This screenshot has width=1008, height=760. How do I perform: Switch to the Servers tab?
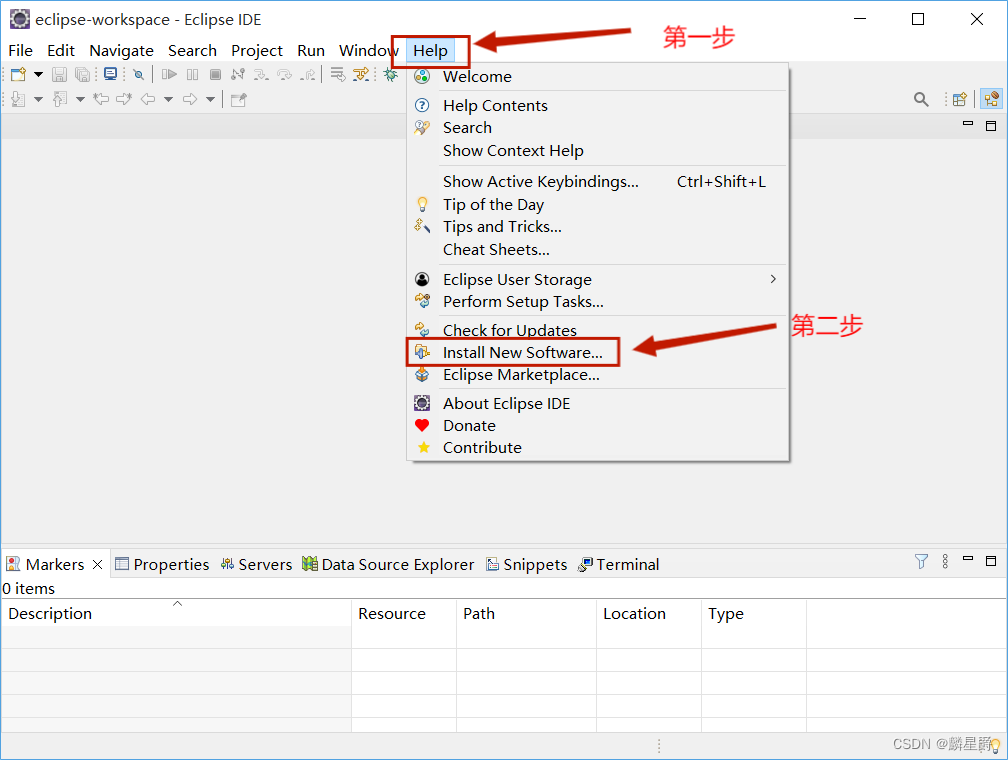pyautogui.click(x=256, y=565)
